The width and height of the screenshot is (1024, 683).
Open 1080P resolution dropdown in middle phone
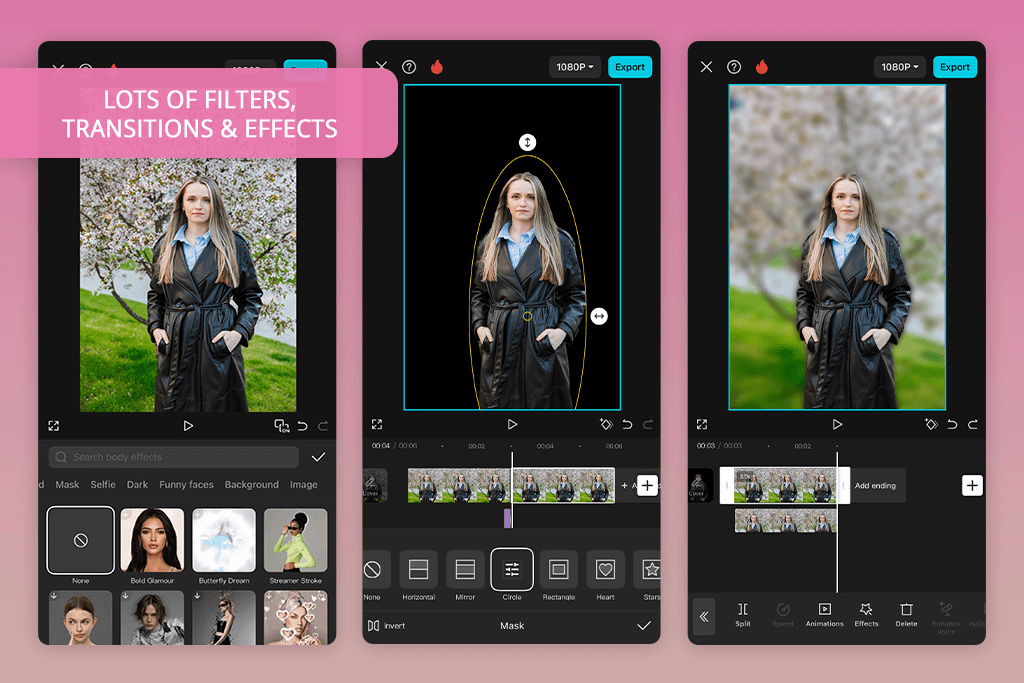point(575,67)
